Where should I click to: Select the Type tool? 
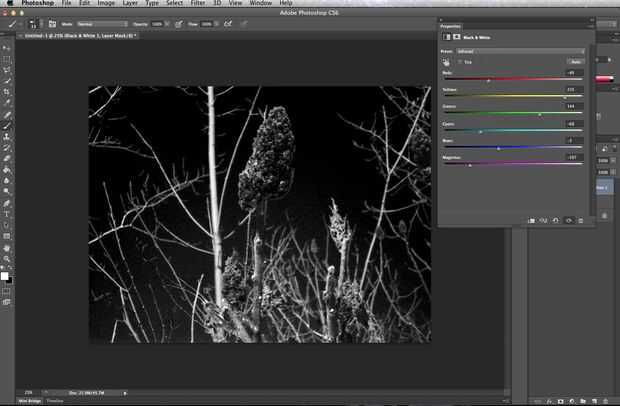[x=6, y=214]
